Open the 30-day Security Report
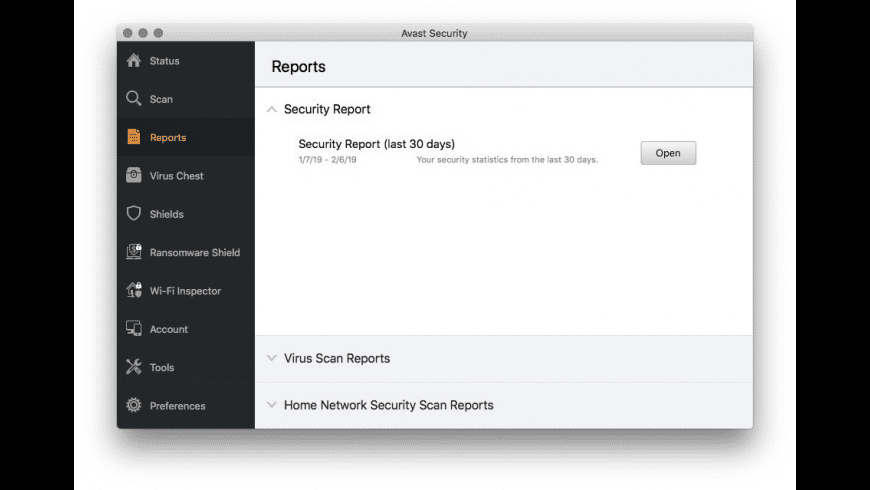The height and width of the screenshot is (490, 870). 668,153
